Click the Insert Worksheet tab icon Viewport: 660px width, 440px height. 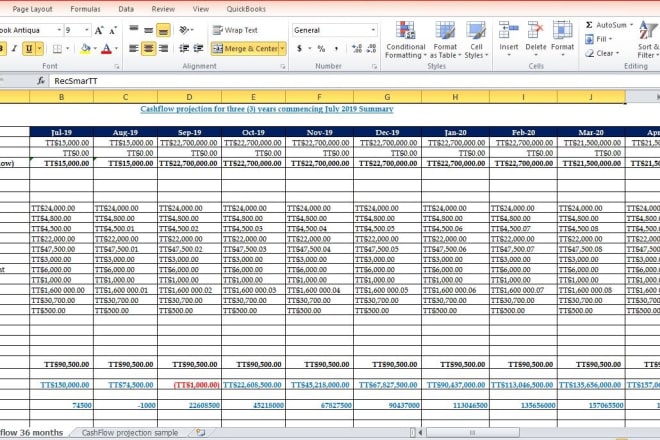[x=201, y=432]
